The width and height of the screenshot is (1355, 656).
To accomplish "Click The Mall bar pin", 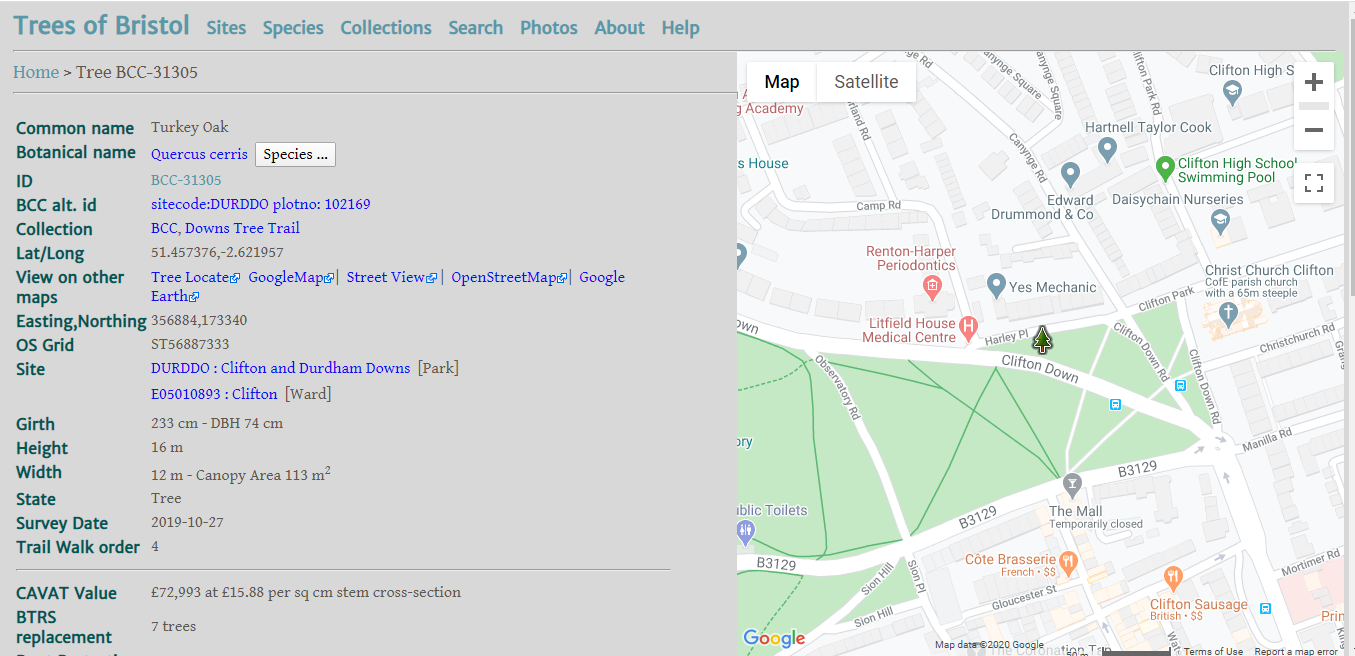I will [x=1072, y=485].
